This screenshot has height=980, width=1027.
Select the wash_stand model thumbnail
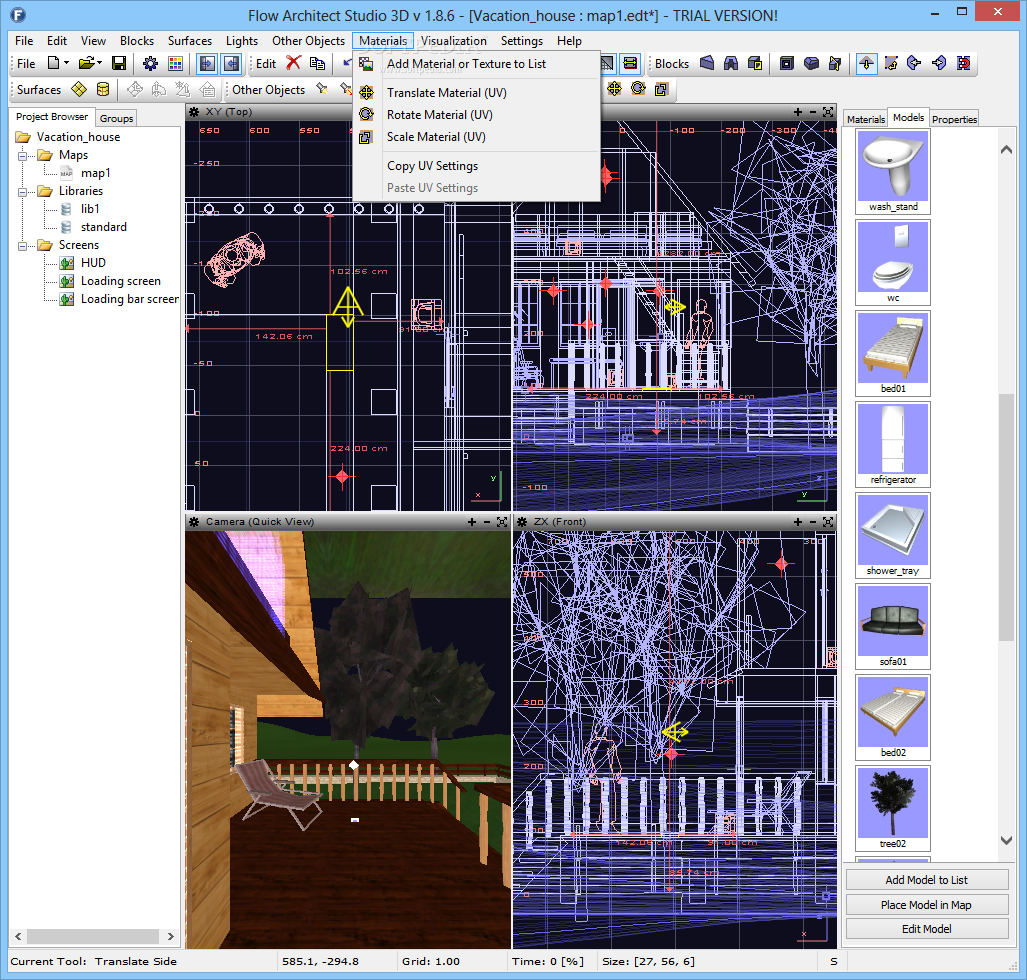(893, 172)
